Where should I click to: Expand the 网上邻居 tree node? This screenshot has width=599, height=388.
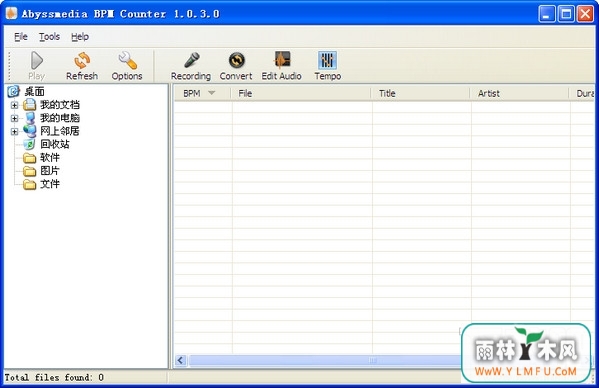tap(15, 132)
